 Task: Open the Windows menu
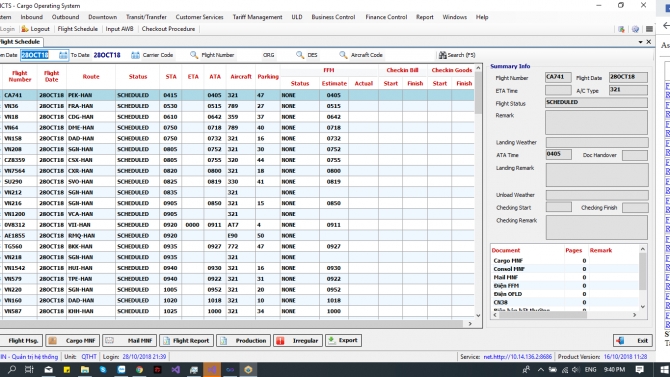(455, 17)
